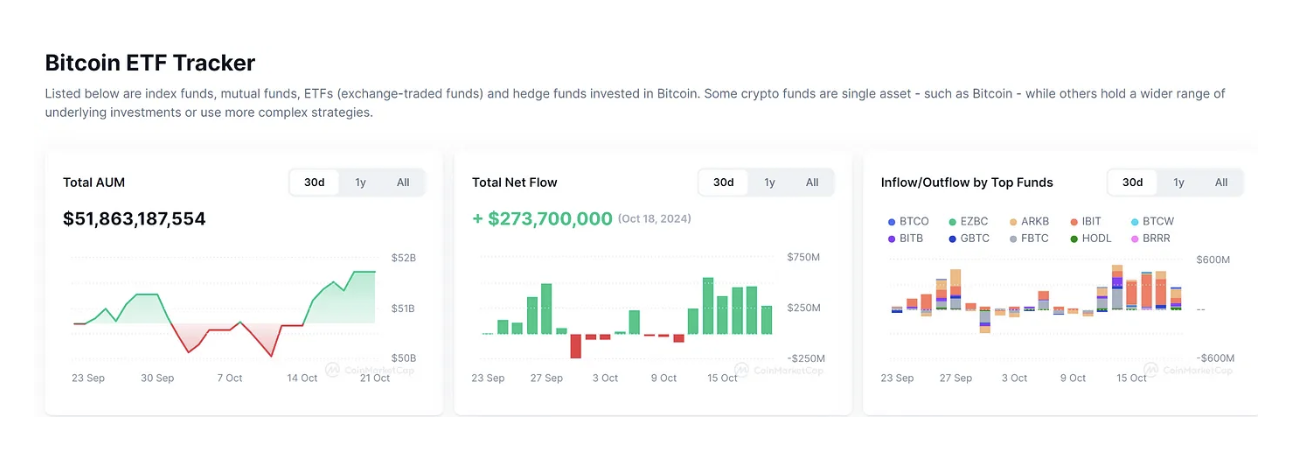The image size is (1308, 474).
Task: Toggle the EZBC legend marker
Action: click(x=953, y=222)
